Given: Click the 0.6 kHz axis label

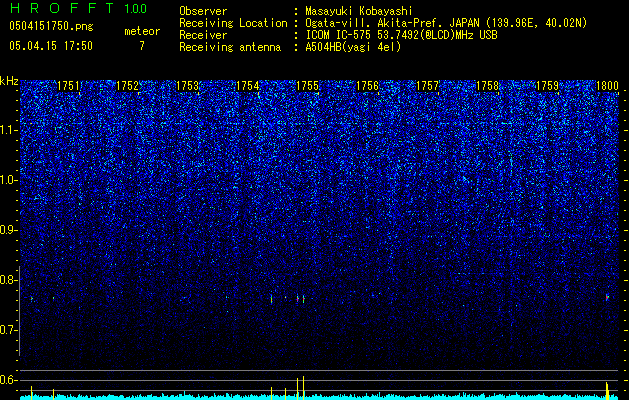Looking at the screenshot, I should point(9,380).
